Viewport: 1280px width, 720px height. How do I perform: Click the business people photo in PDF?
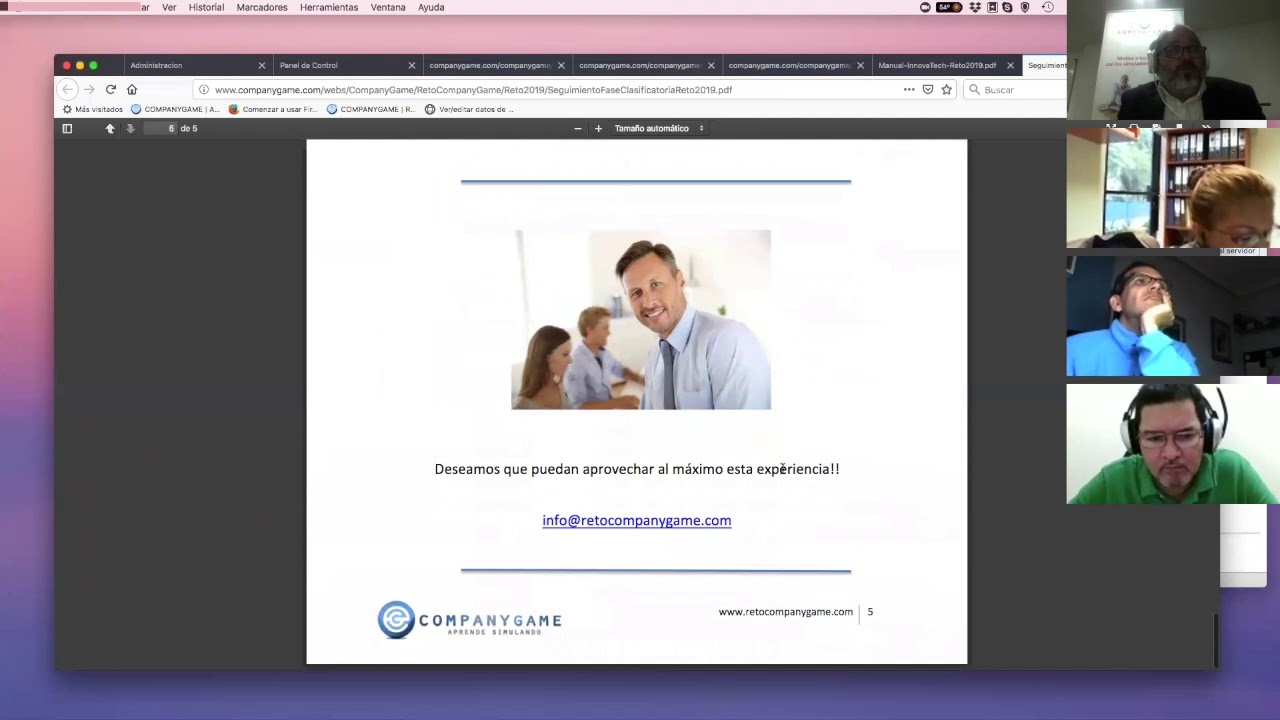tap(641, 320)
